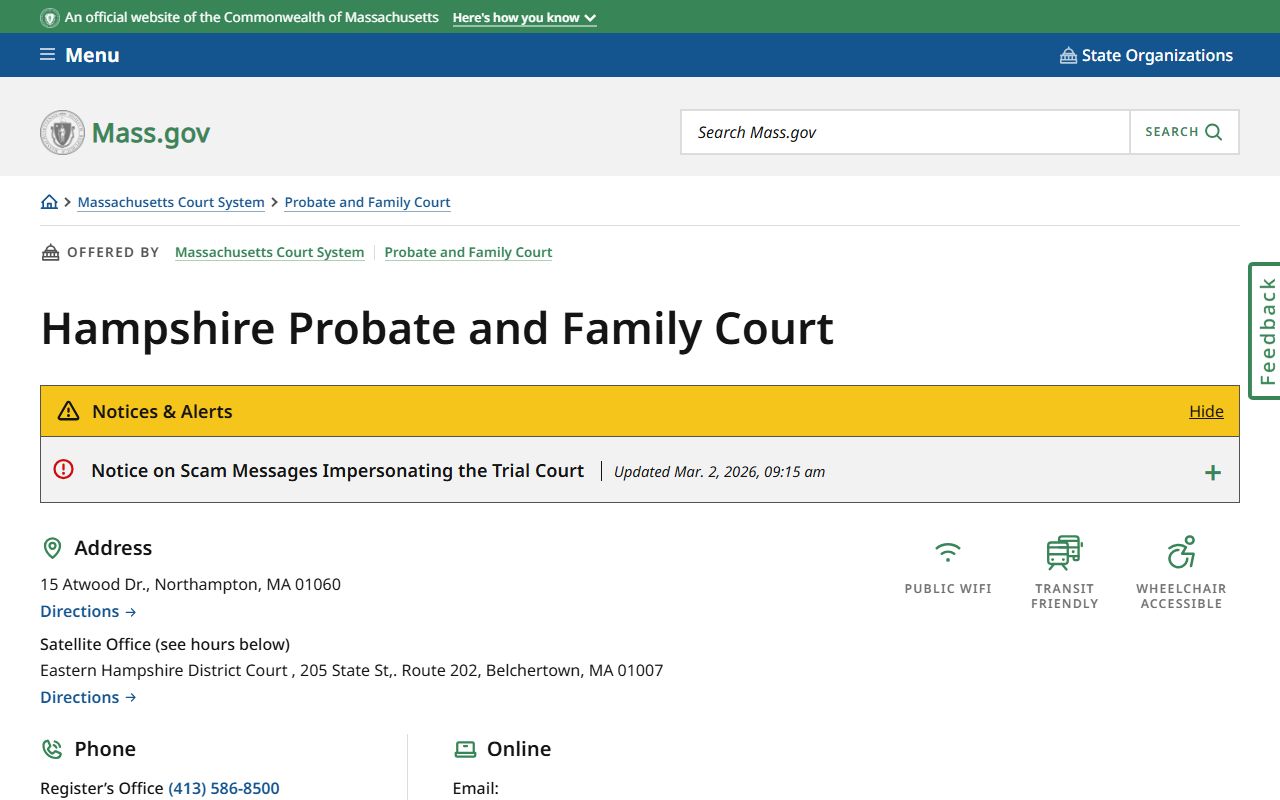The height and width of the screenshot is (800, 1280).
Task: Click the Hampshire Probate and Family Court heading
Action: pyautogui.click(x=437, y=329)
